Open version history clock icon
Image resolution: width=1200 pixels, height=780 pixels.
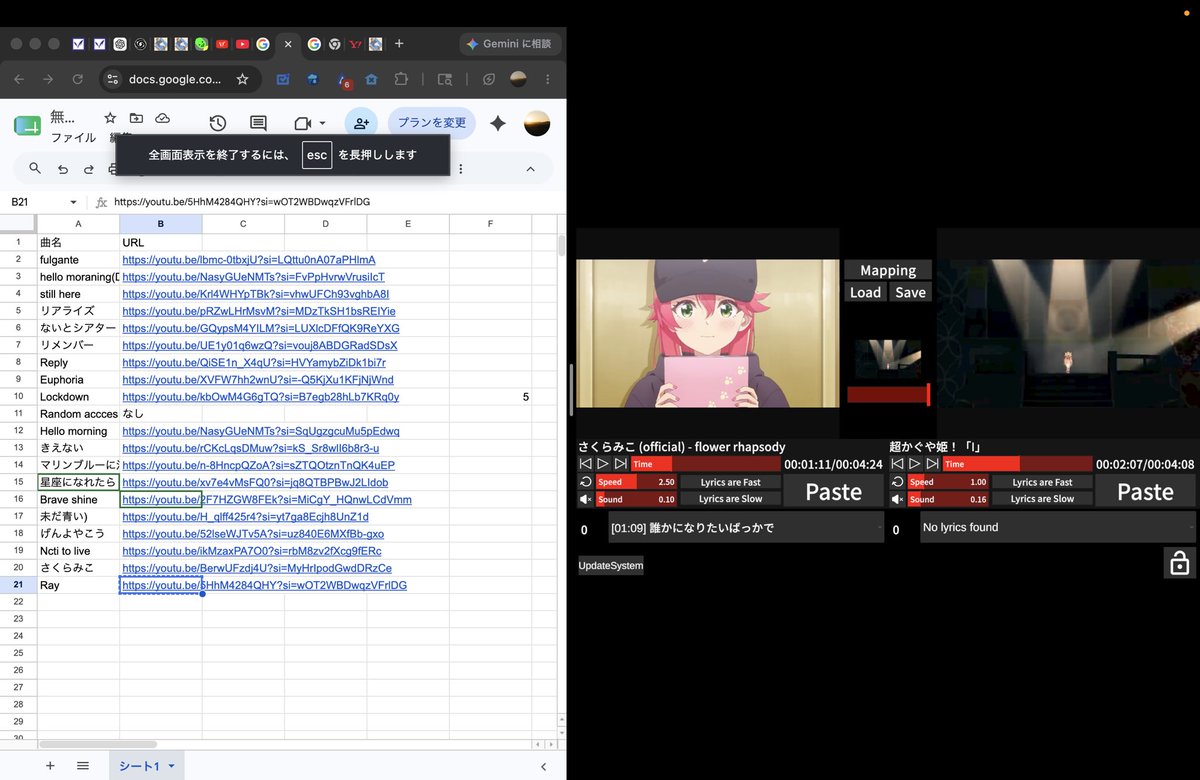point(218,123)
